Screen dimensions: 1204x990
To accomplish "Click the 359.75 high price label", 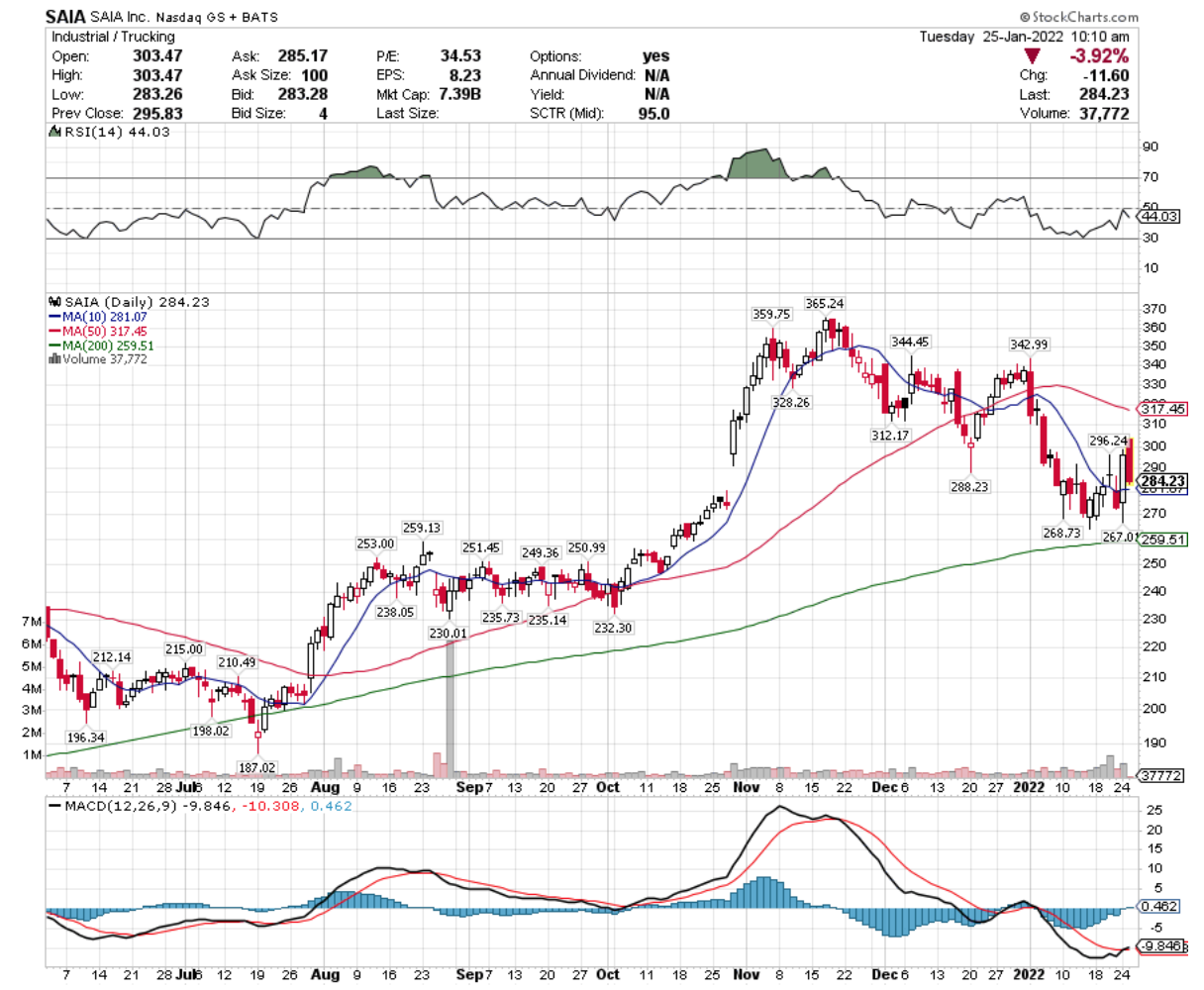I will click(771, 314).
